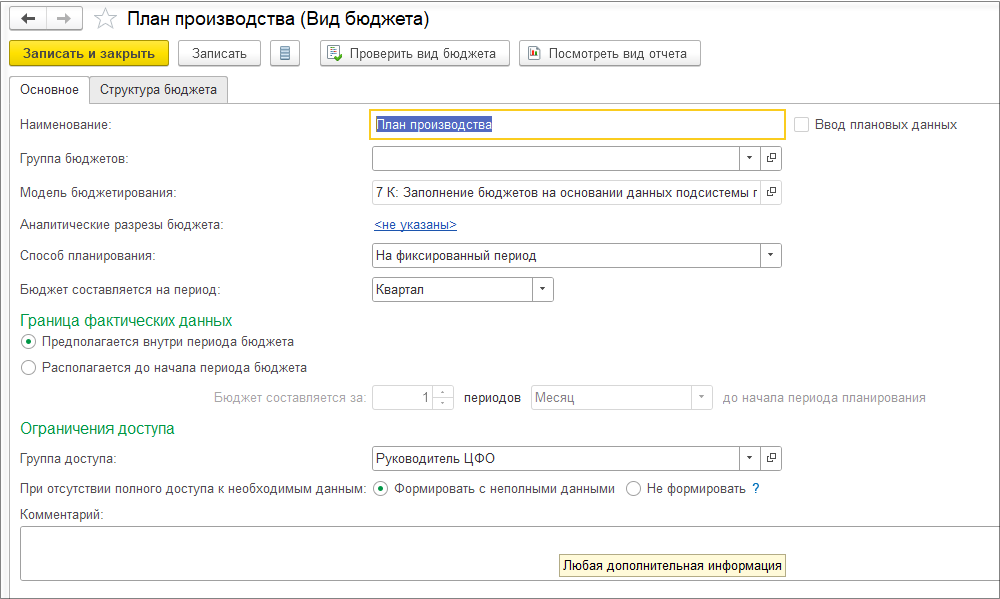Viewport: 1000px width, 599px height.
Task: Select Располагается до начала периода бюджета
Action: [29, 367]
